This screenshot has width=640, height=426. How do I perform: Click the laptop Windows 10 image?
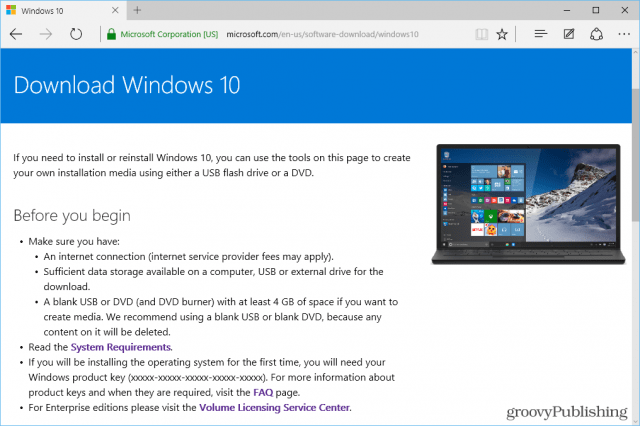528,204
